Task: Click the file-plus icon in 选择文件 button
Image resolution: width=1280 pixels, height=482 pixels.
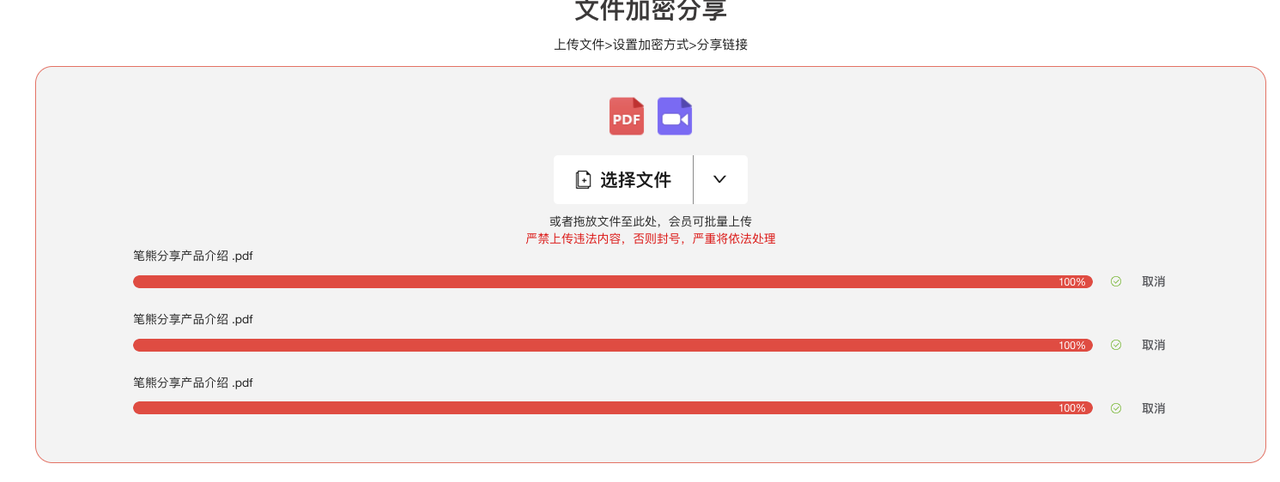Action: tap(583, 180)
